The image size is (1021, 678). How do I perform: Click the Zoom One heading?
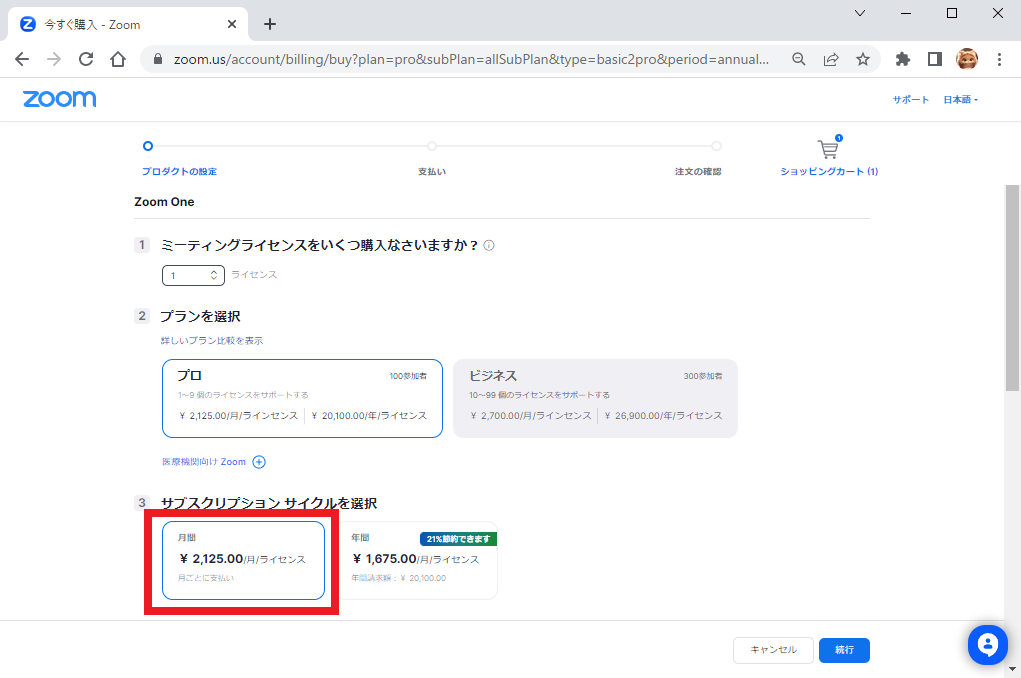point(164,202)
